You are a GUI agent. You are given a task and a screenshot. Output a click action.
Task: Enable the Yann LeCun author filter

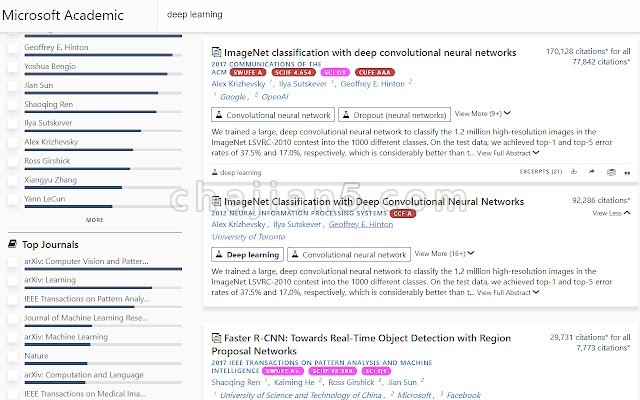click(x=13, y=200)
